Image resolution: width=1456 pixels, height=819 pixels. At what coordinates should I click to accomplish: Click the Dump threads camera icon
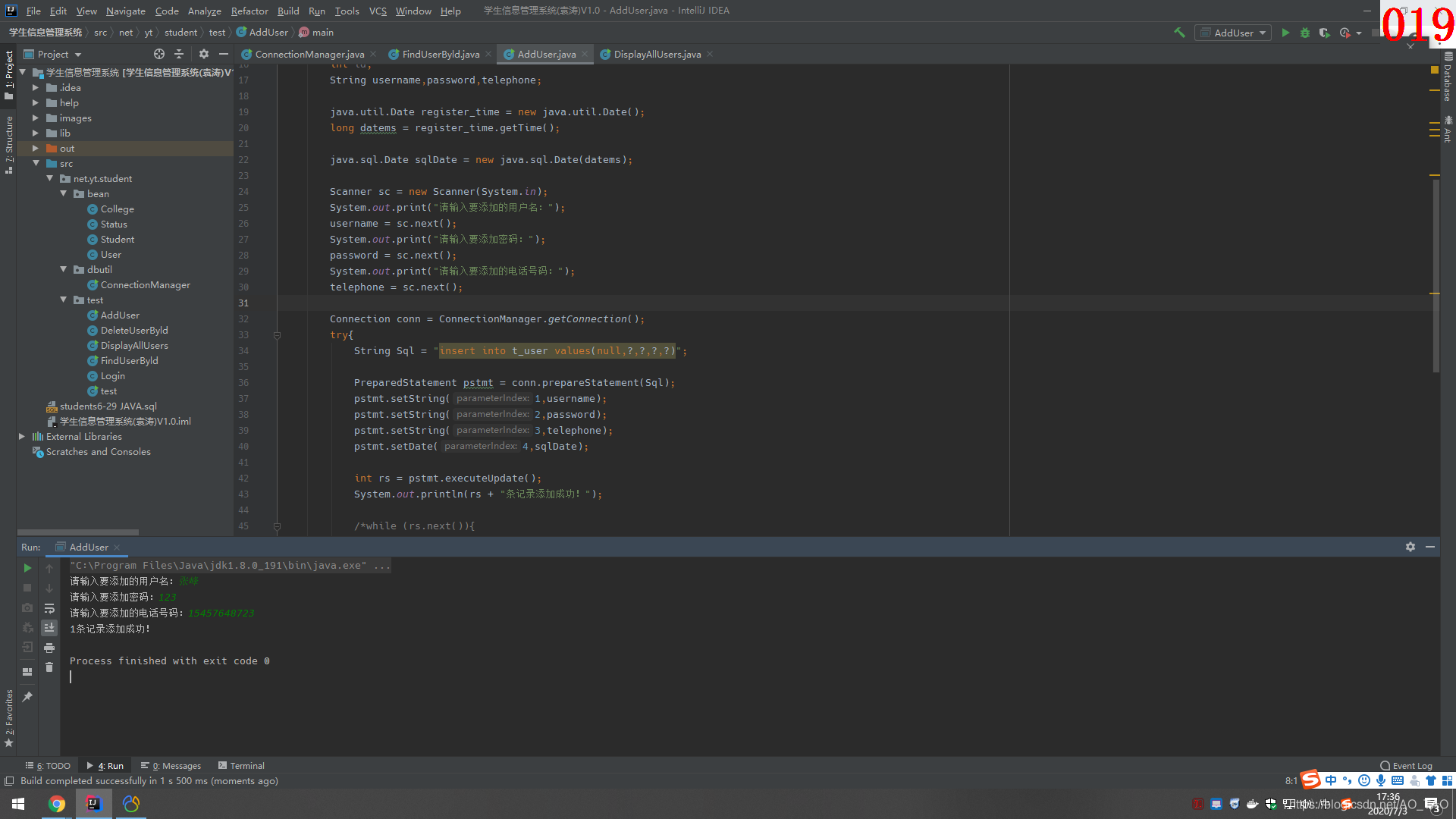pos(27,607)
